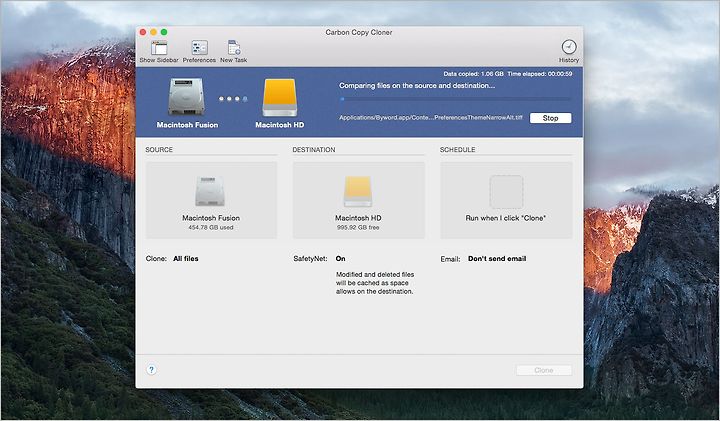This screenshot has height=421, width=720.
Task: Change Email setting Don't send email
Action: [497, 258]
